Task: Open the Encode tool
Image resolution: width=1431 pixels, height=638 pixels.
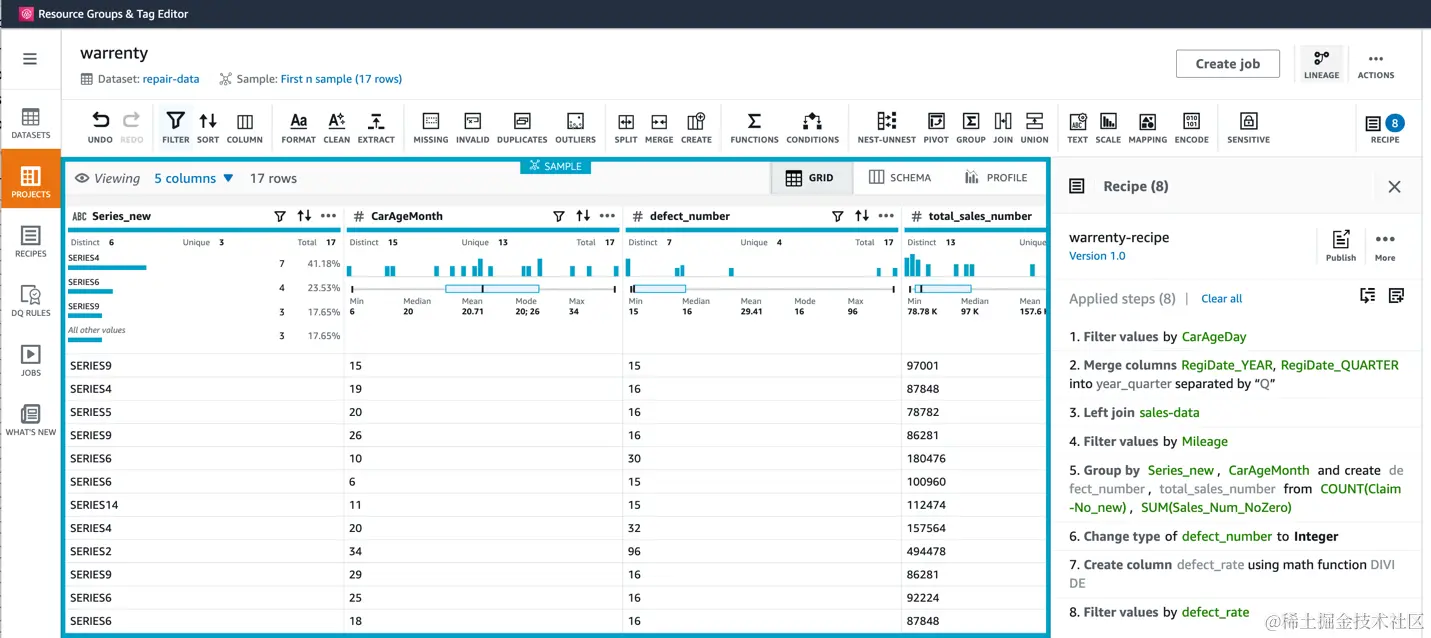Action: tap(1191, 127)
